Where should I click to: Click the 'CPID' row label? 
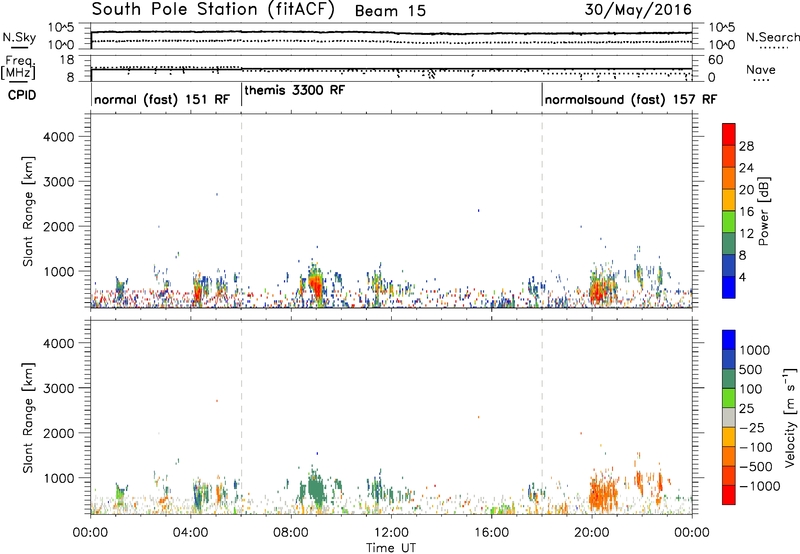tap(22, 95)
